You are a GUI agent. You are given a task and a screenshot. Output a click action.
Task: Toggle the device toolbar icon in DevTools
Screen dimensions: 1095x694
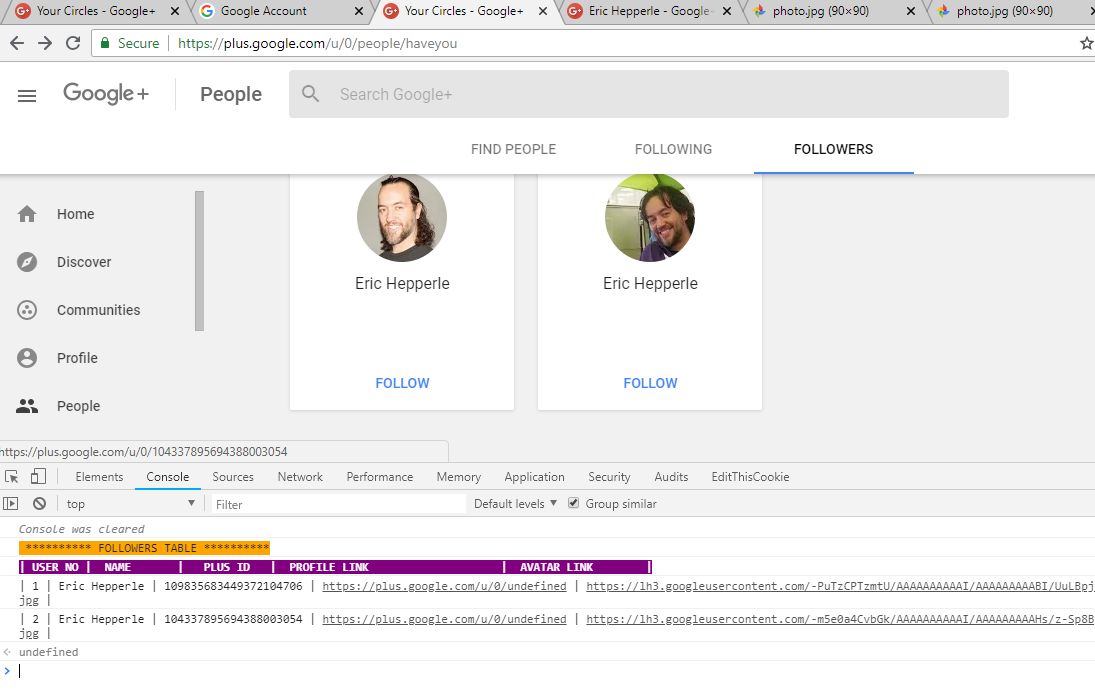tap(38, 476)
